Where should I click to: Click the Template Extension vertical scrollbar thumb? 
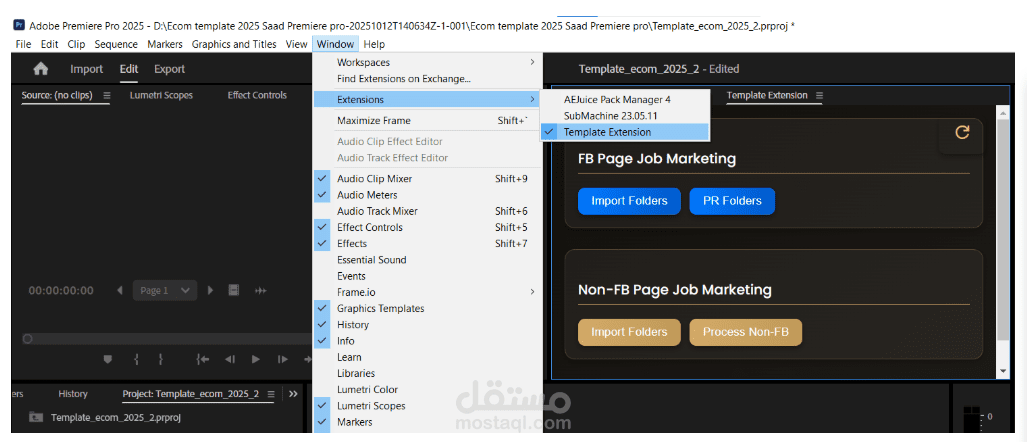[x=1002, y=229]
